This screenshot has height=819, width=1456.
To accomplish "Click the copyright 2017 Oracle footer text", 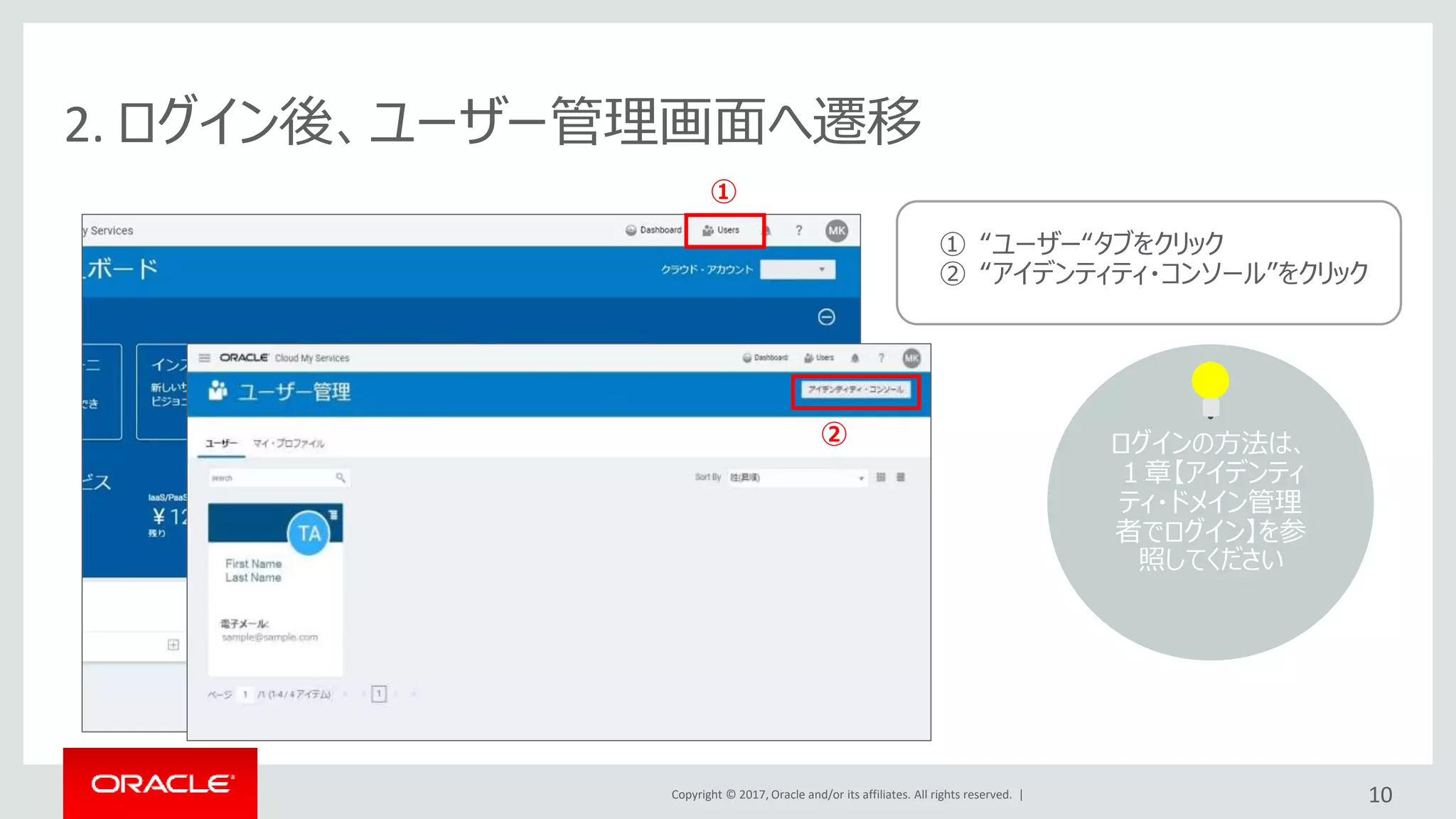I will tap(841, 794).
